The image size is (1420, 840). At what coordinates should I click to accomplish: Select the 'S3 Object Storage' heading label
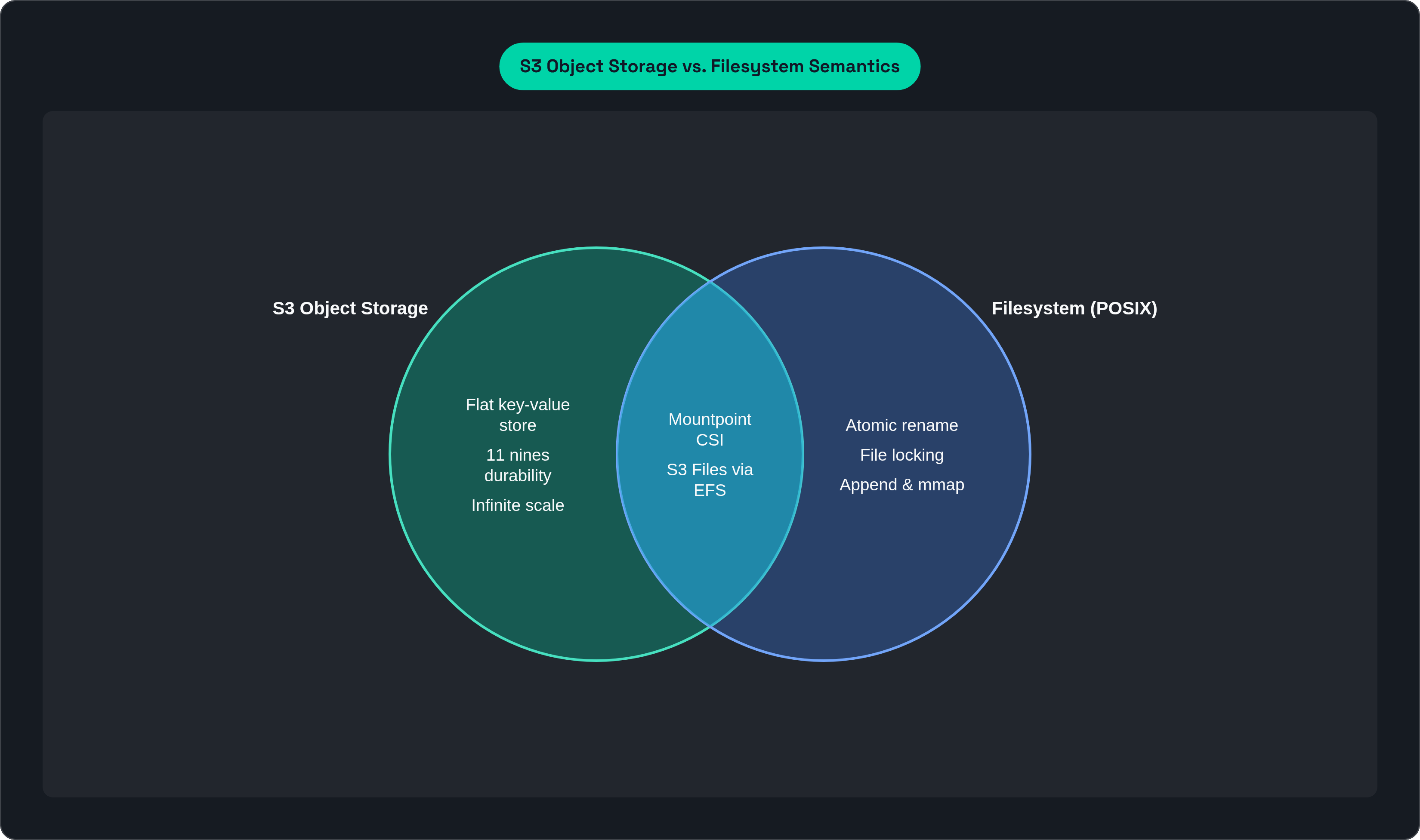pos(350,308)
